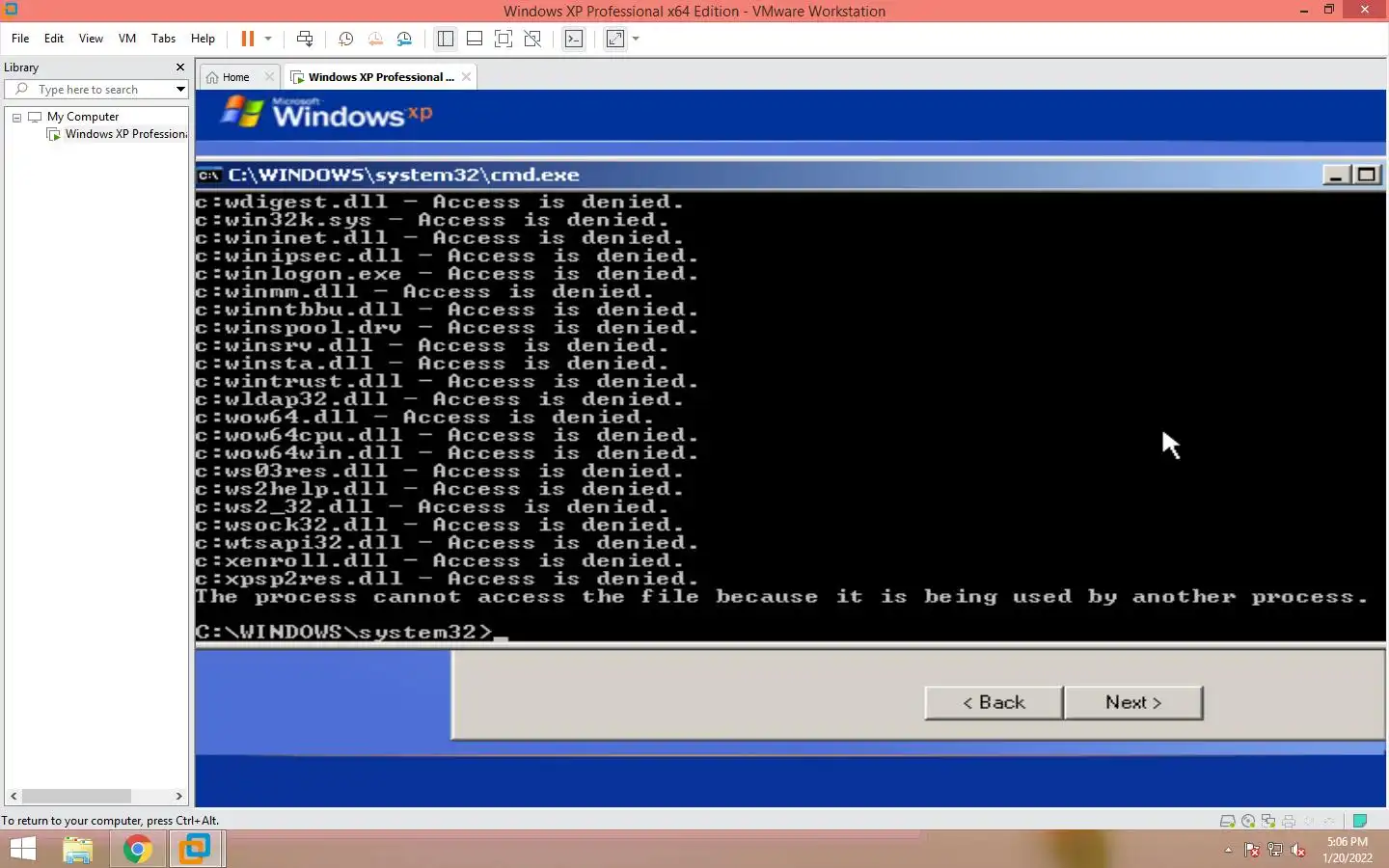Click the command prompt line C:\WINDOWS\system32>
This screenshot has height=868, width=1389.
351,632
